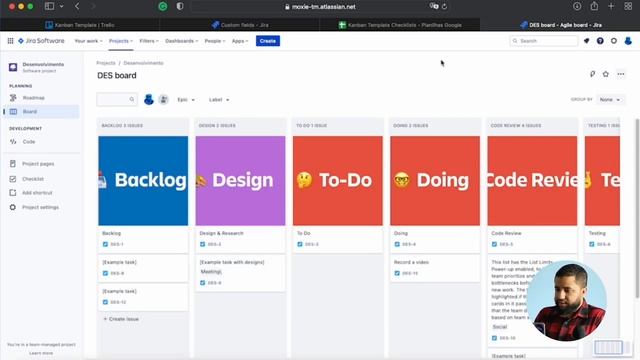Click the task icon on Record a video card

pos(397,273)
